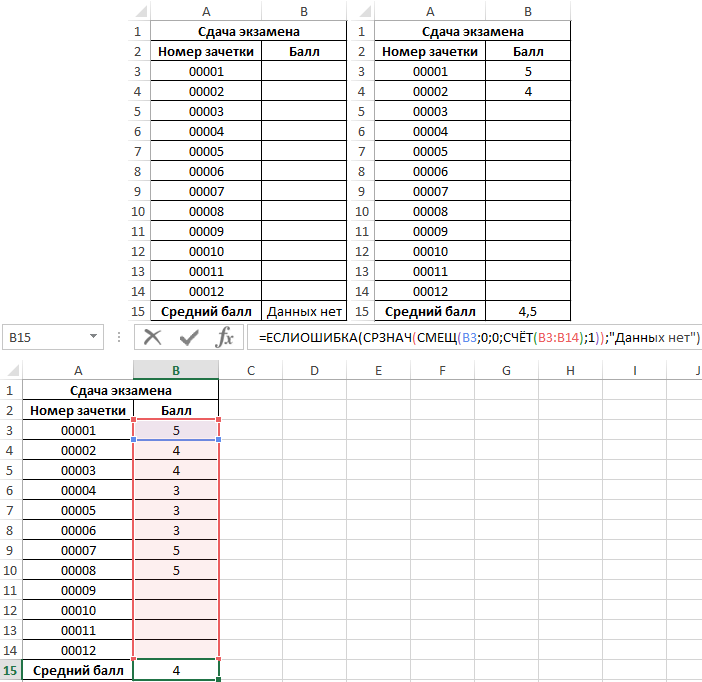This screenshot has width=702, height=682.
Task: Select the column G header
Action: (506, 370)
